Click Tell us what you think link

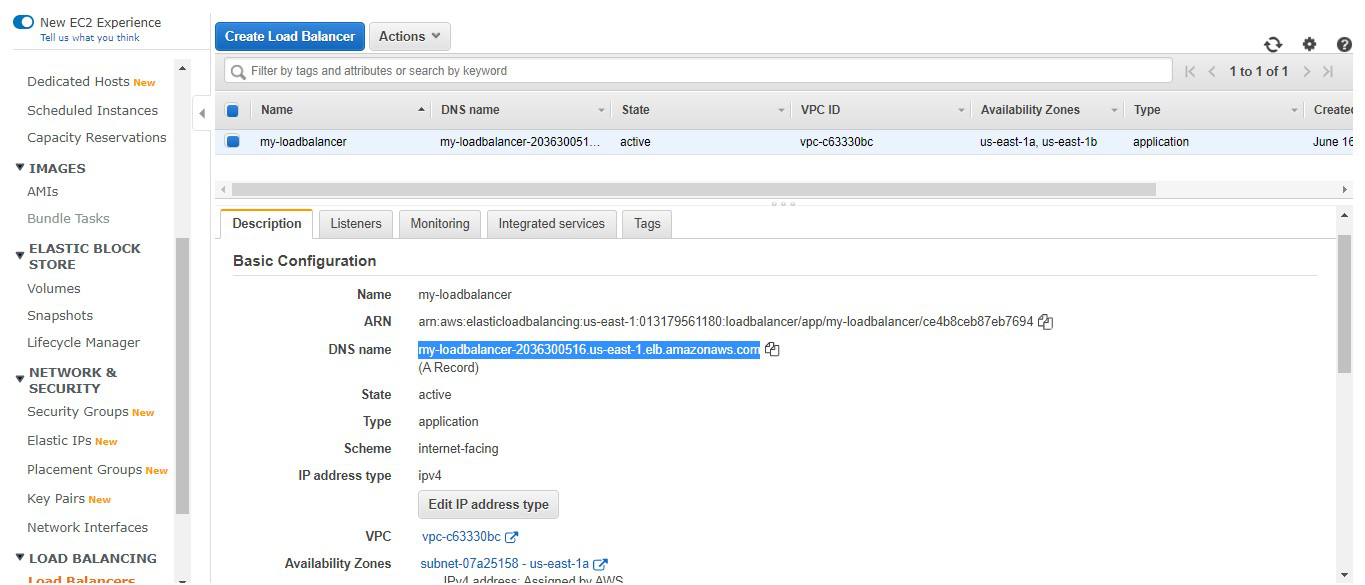[x=90, y=38]
